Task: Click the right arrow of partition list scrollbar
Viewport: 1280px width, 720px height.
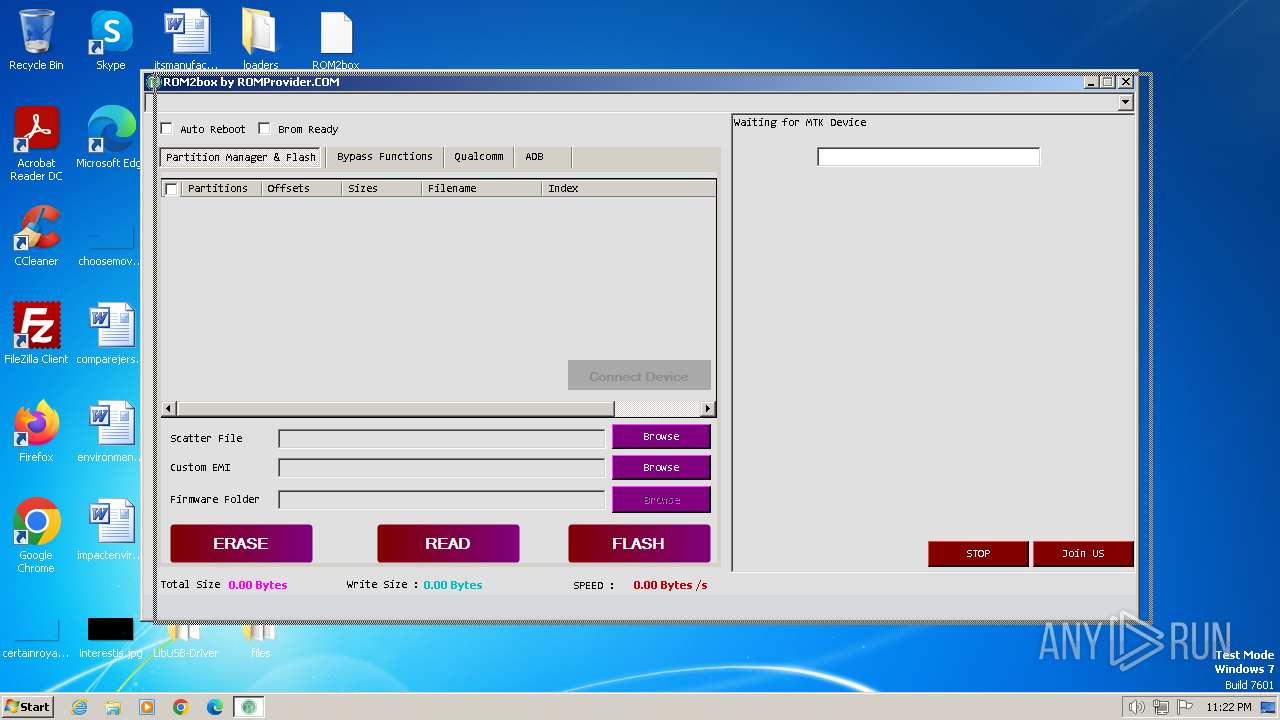Action: click(x=708, y=408)
